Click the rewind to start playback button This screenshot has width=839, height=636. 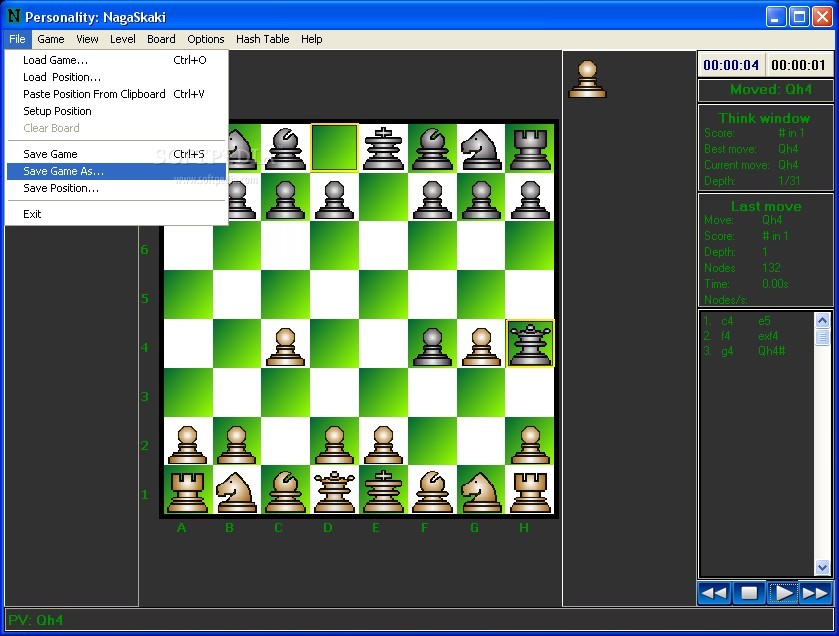714,593
